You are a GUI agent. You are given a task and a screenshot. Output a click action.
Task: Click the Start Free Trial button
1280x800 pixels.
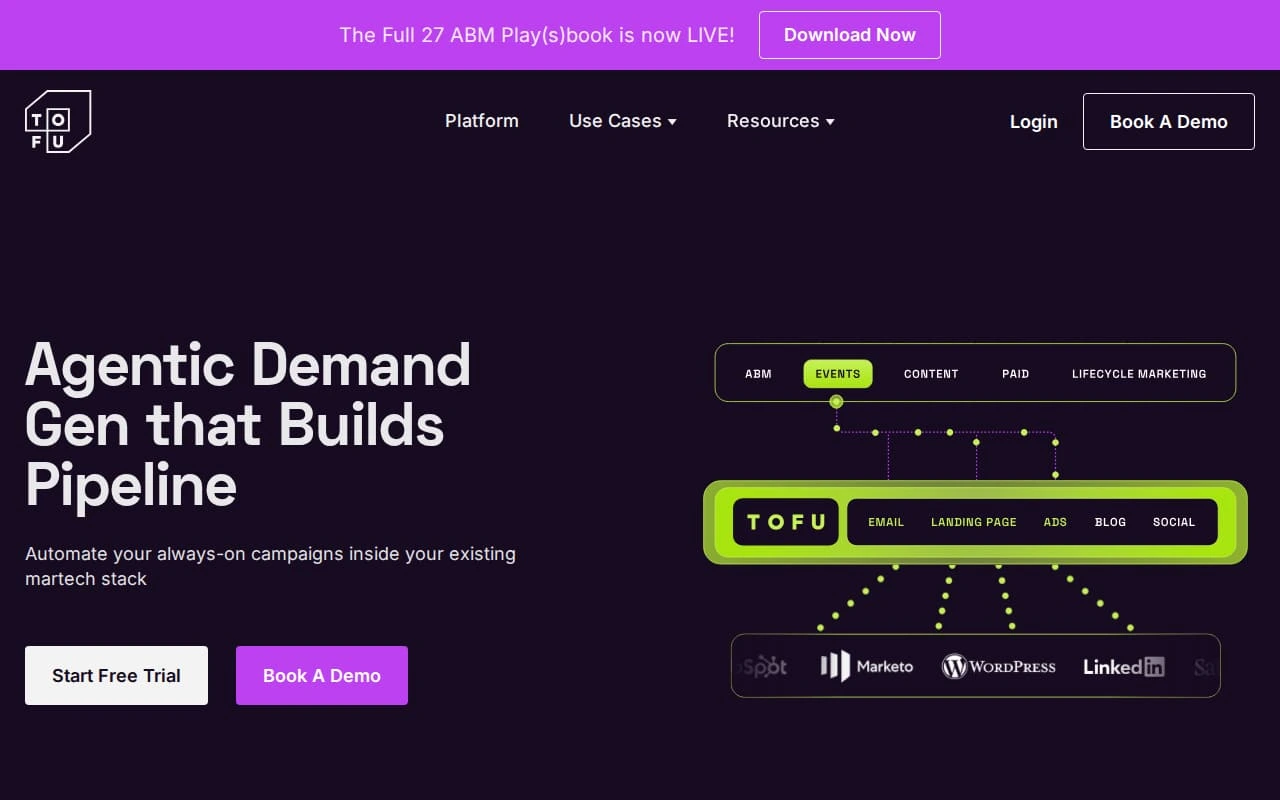tap(116, 675)
